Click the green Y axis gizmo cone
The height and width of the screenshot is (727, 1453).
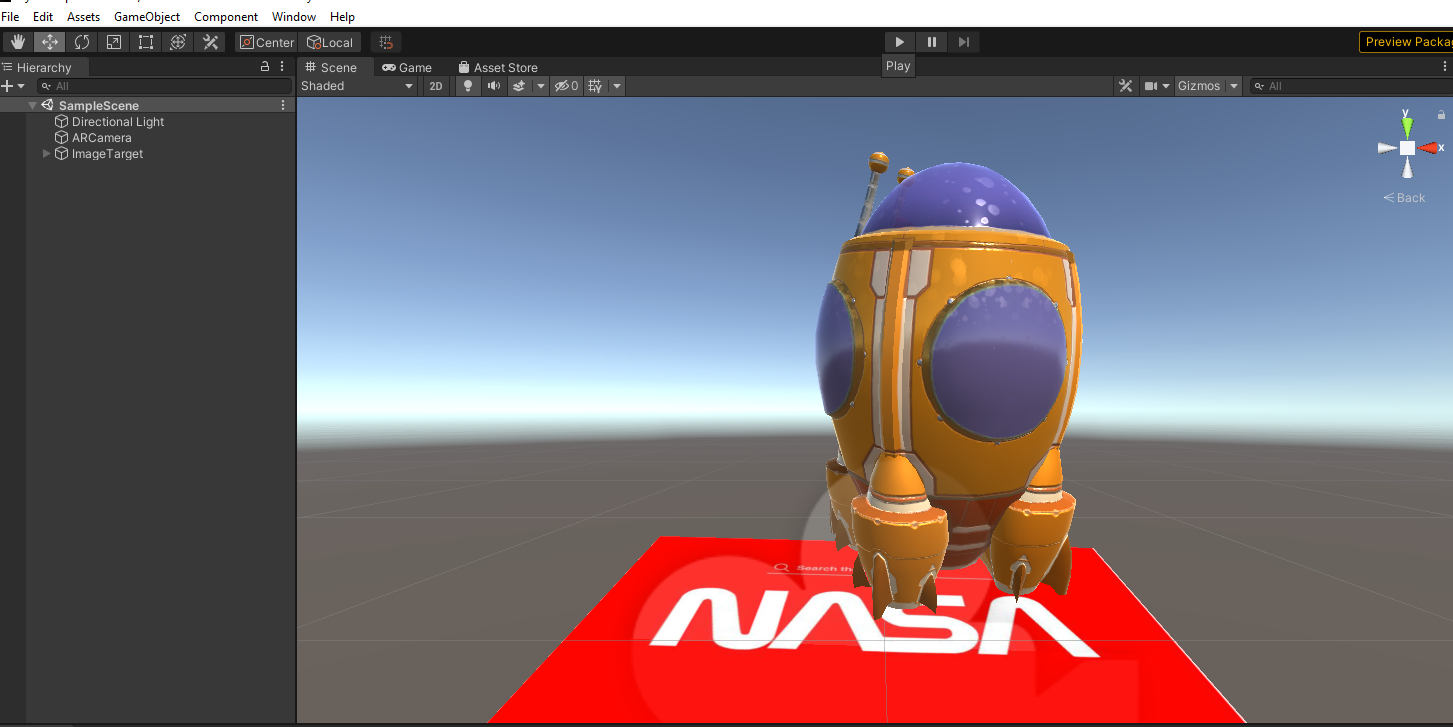pos(1407,126)
